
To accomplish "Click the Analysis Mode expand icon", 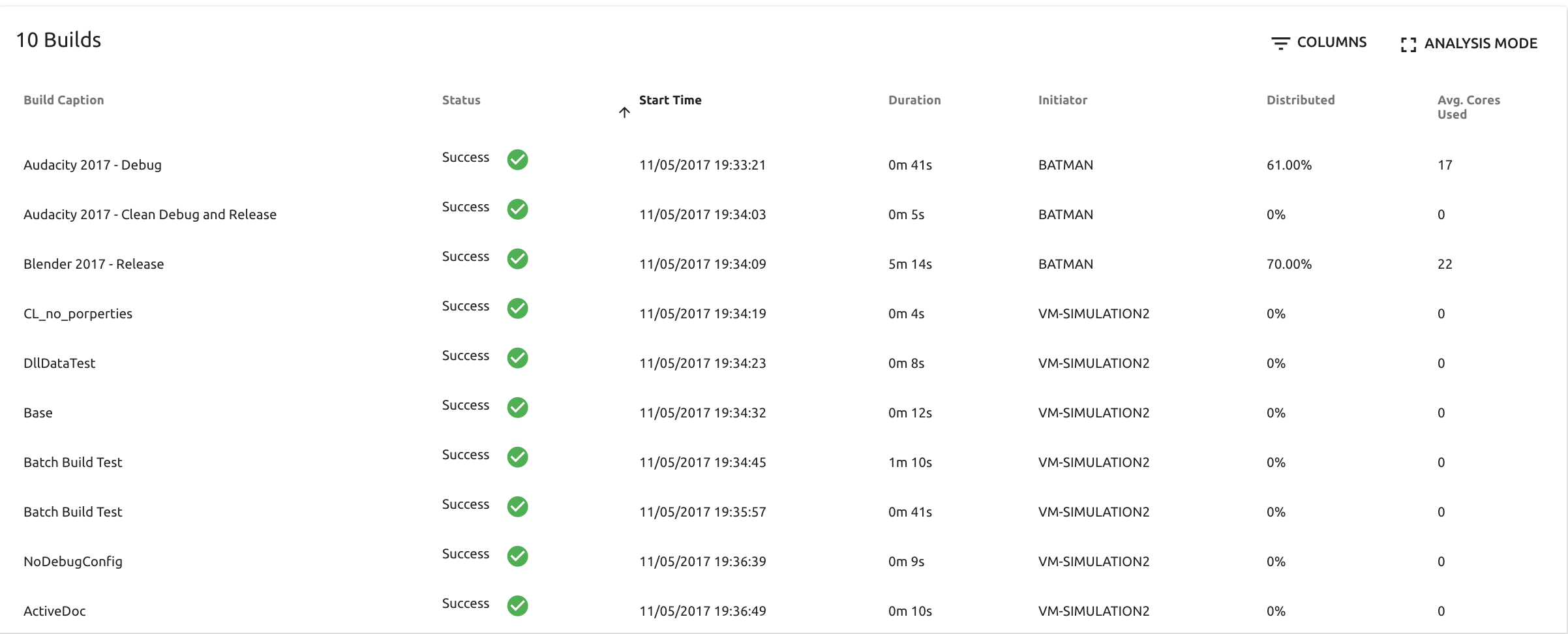I will point(1408,44).
